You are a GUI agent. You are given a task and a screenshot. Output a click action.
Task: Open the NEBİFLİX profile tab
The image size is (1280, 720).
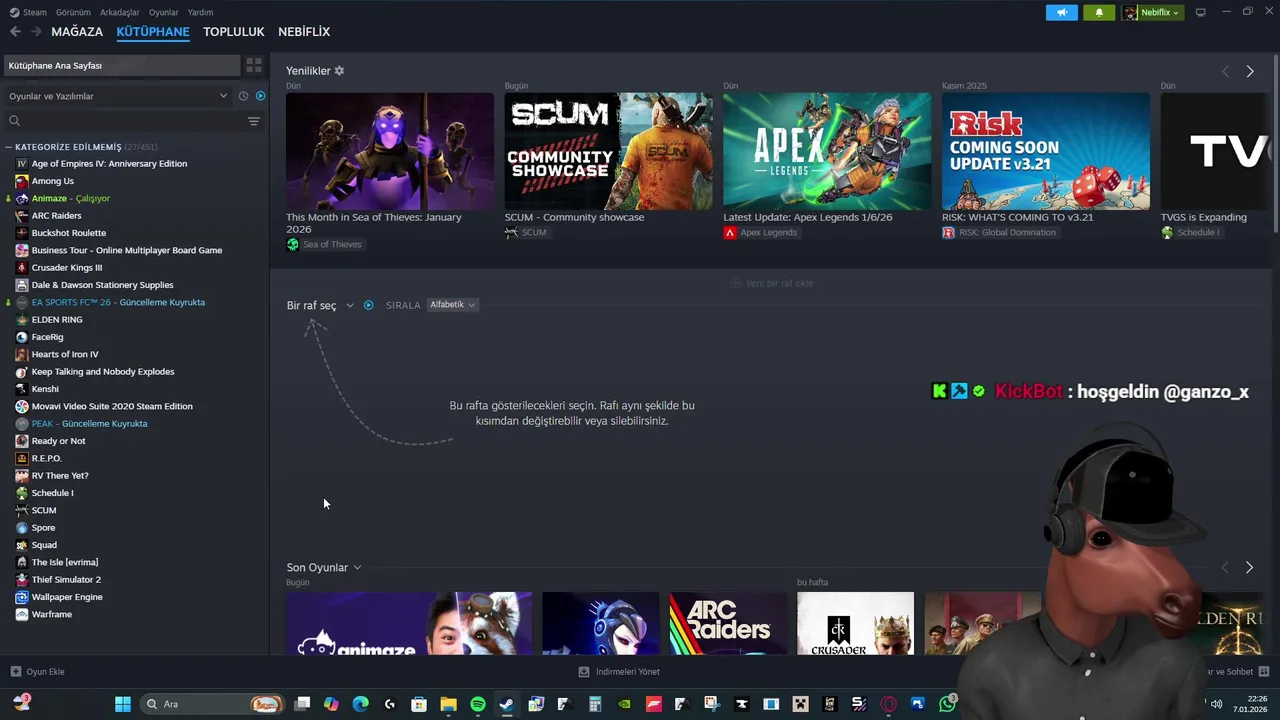pos(304,32)
